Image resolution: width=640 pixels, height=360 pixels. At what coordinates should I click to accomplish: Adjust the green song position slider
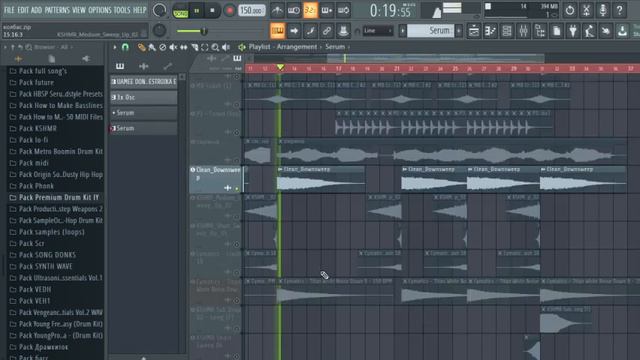(203, 31)
